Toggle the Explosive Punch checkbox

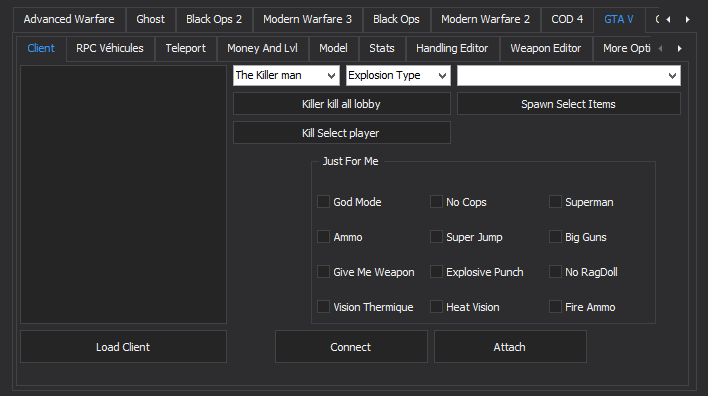click(436, 271)
